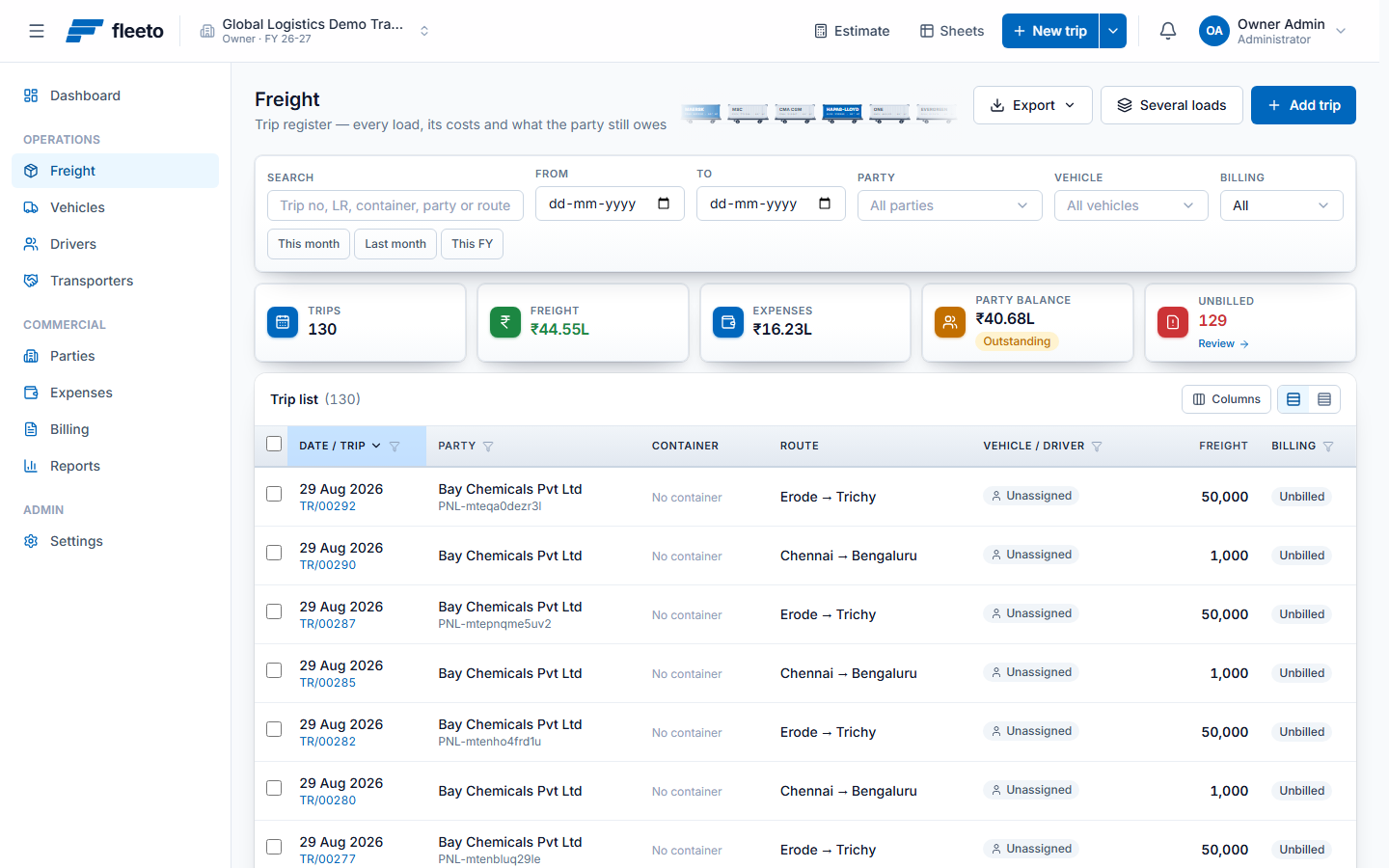Open the Columns chooser
The image size is (1389, 868).
click(1226, 399)
